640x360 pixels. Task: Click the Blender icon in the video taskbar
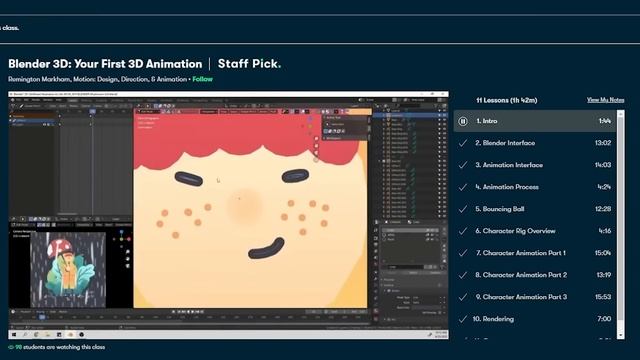point(70,334)
